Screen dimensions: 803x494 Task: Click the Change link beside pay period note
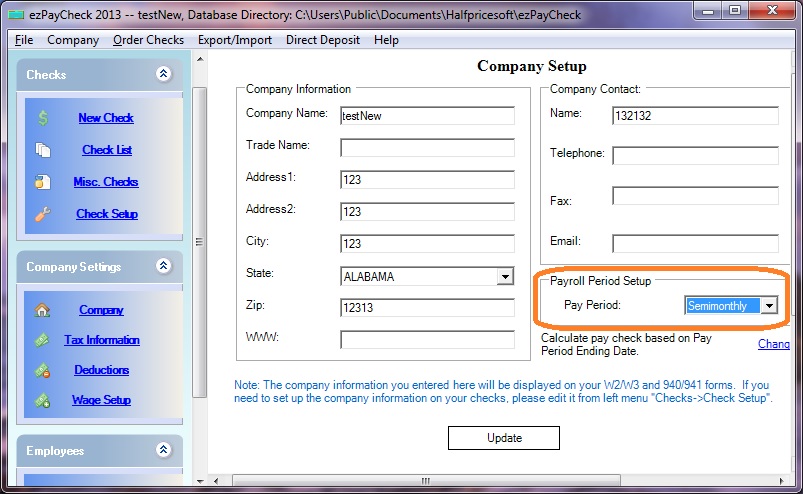coord(774,344)
